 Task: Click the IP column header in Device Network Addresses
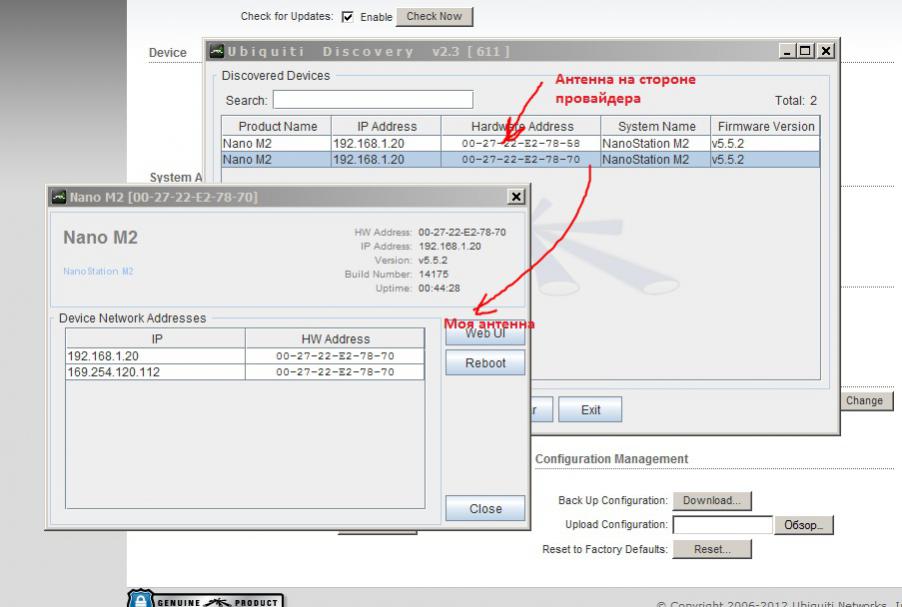pos(156,339)
